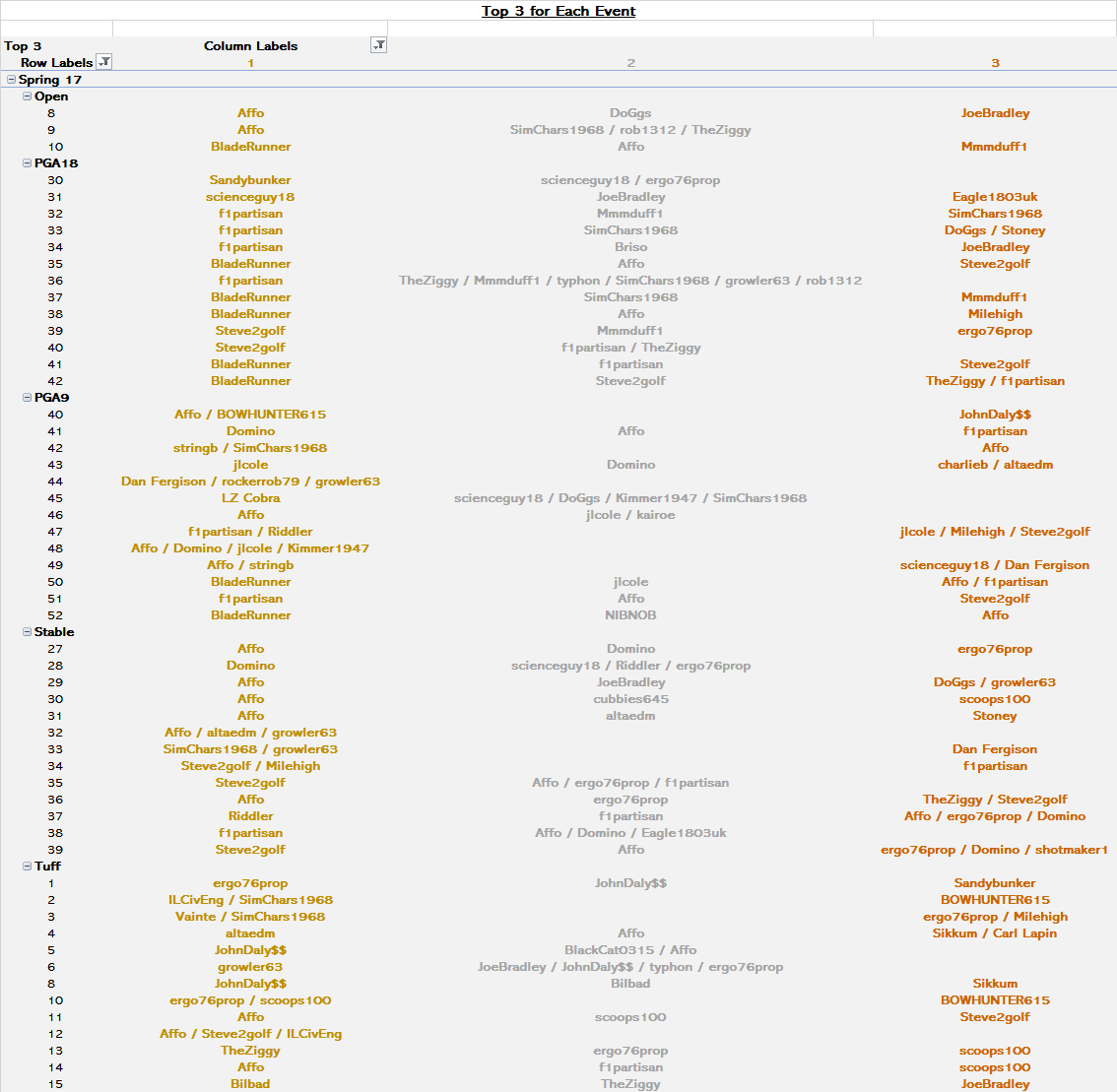Click the 'BlackCat0315 / Affo' cell
Screen dimensions: 1117x1092
click(x=630, y=950)
